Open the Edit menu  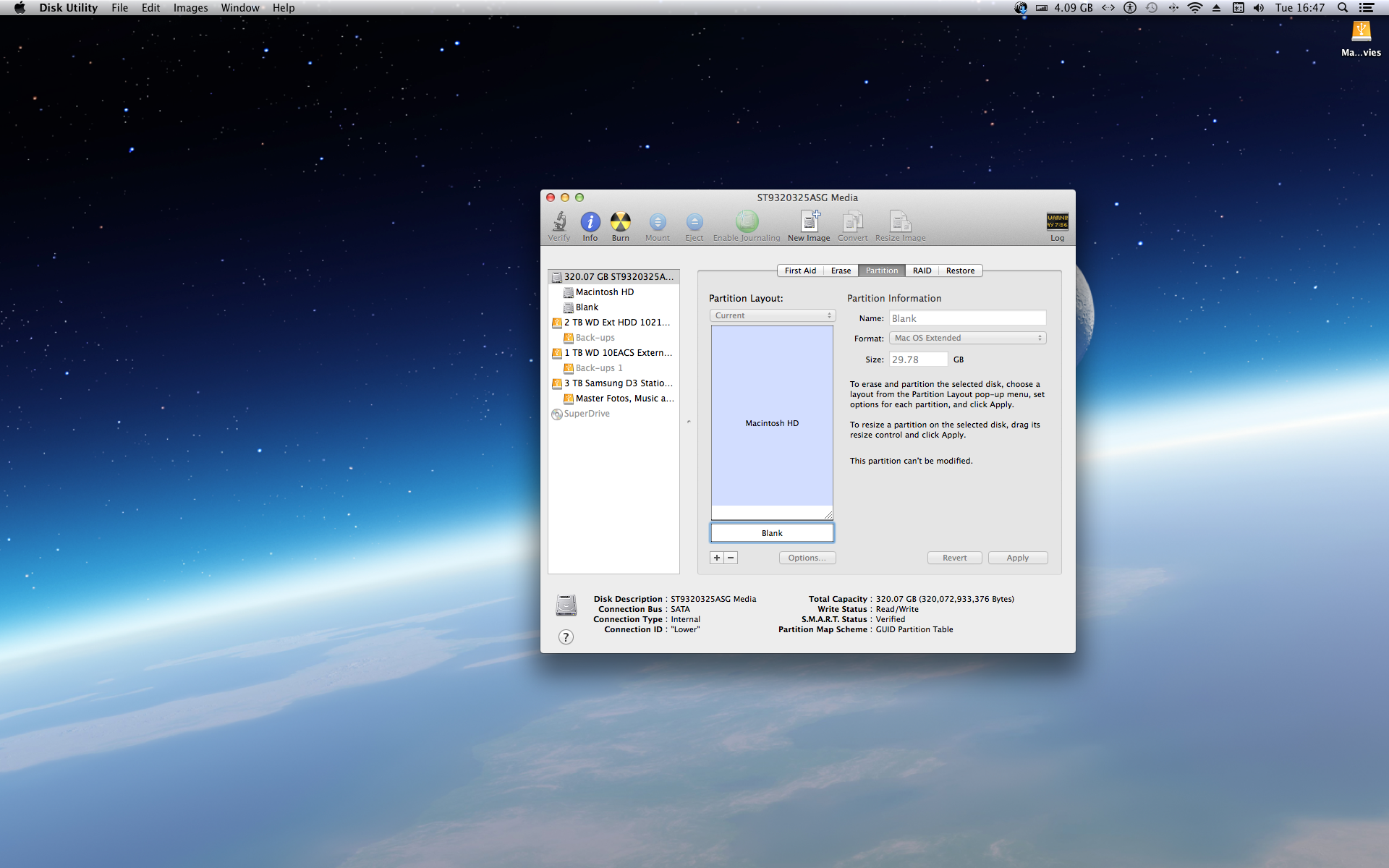click(x=150, y=8)
